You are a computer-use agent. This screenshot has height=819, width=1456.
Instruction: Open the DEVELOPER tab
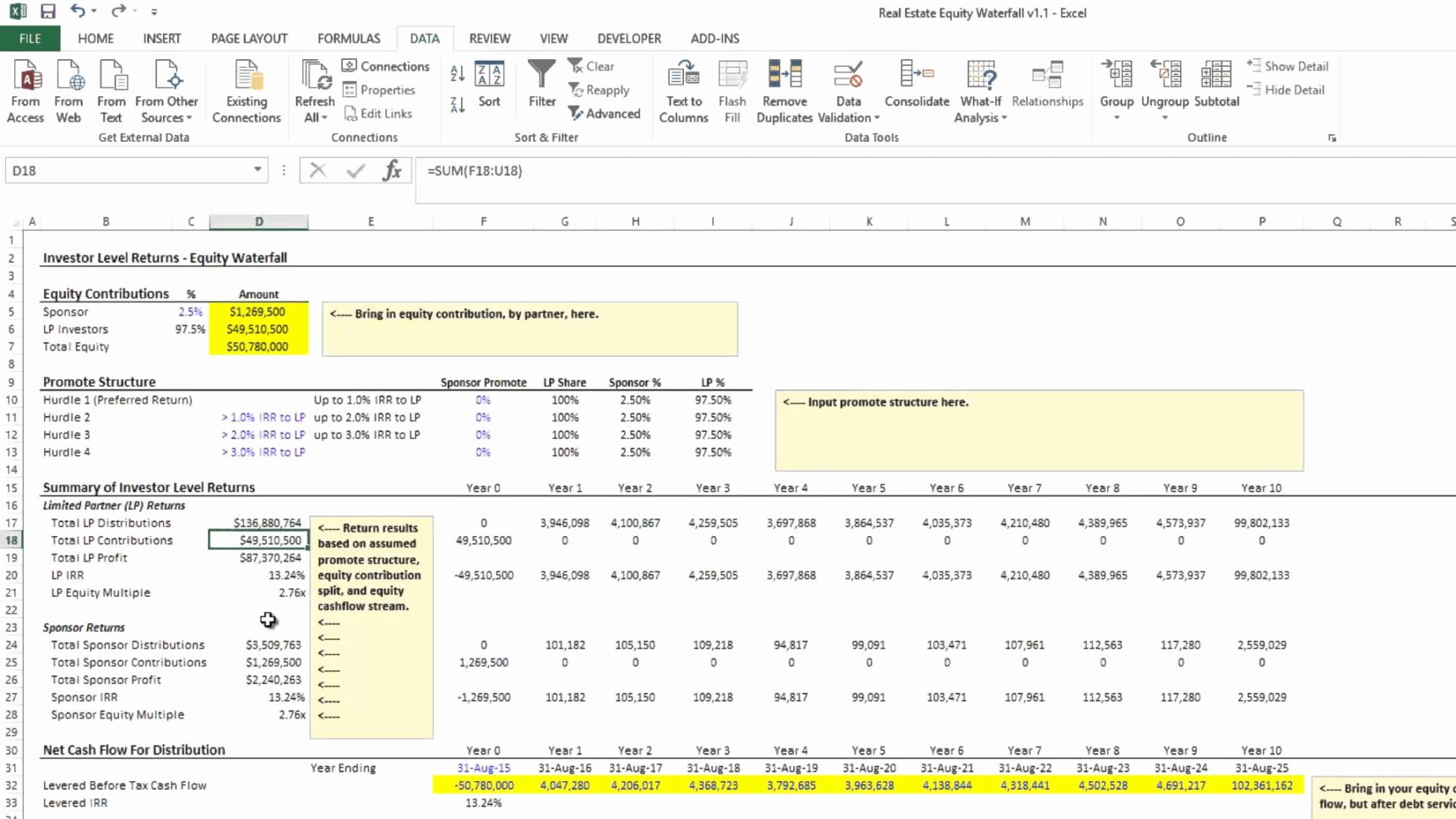(628, 38)
